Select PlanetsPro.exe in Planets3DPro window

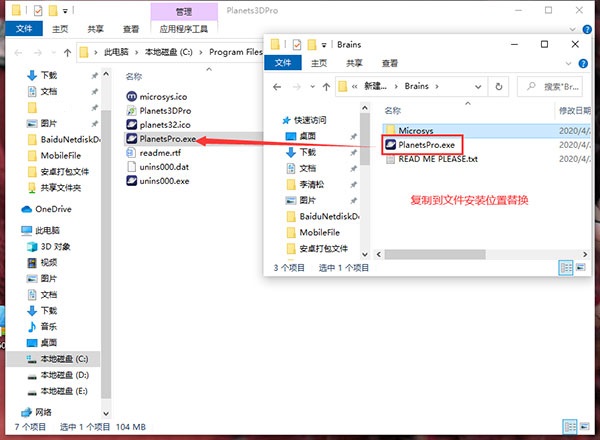tap(161, 139)
